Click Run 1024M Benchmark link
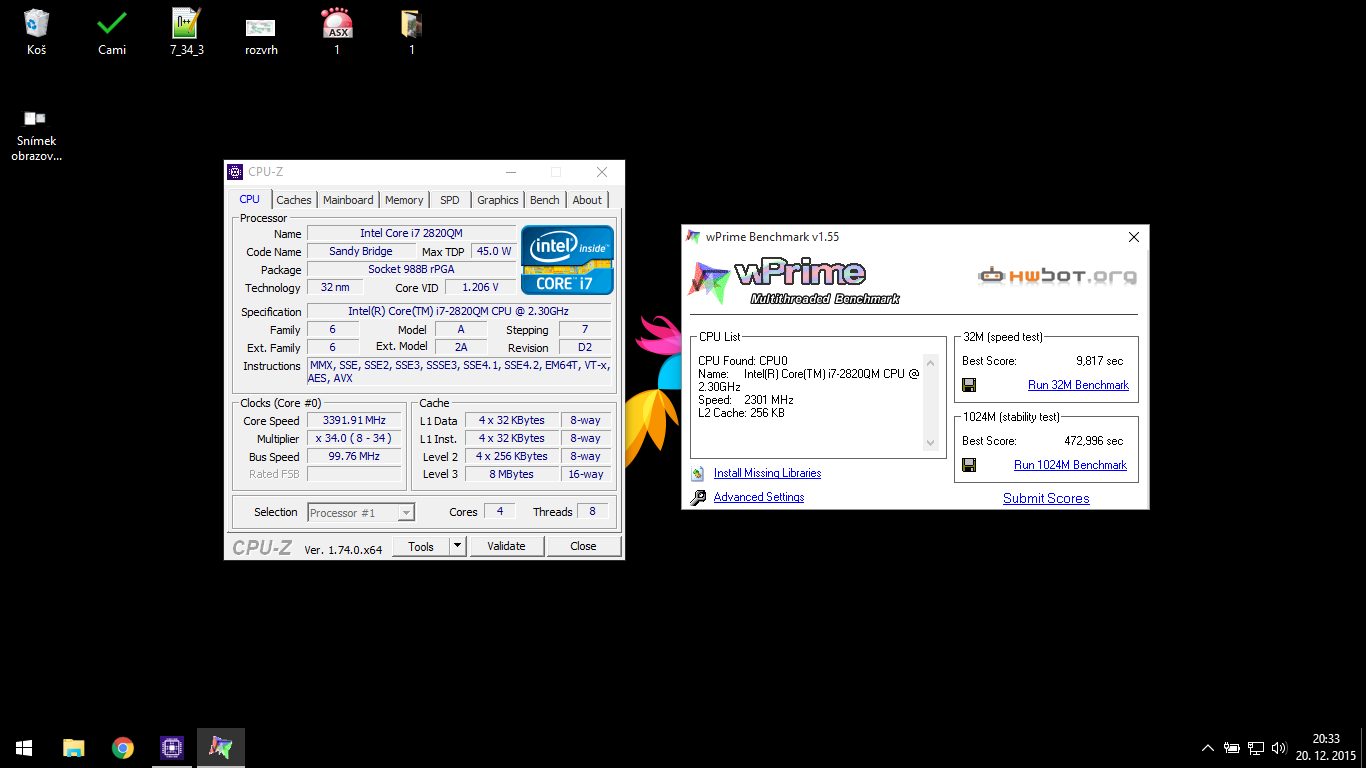 point(1070,465)
